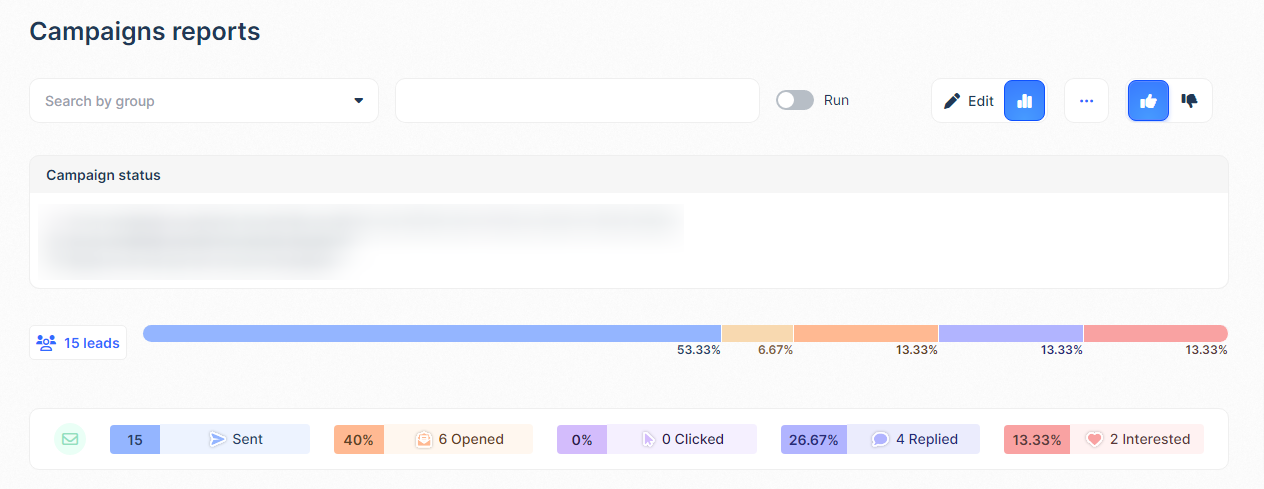The width and height of the screenshot is (1264, 489).
Task: Click the paper plane Sent icon
Action: pos(217,439)
